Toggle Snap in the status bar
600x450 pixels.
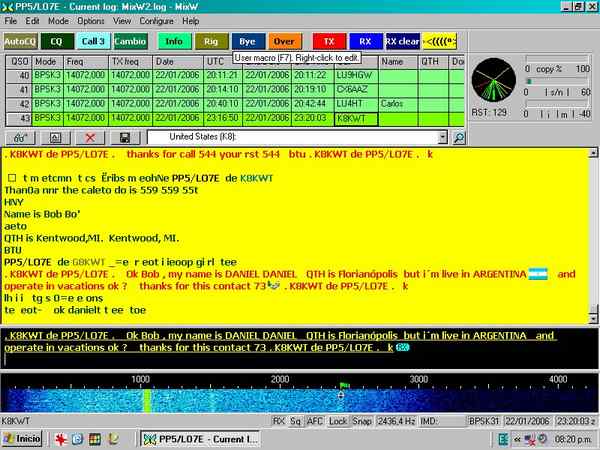(362, 421)
